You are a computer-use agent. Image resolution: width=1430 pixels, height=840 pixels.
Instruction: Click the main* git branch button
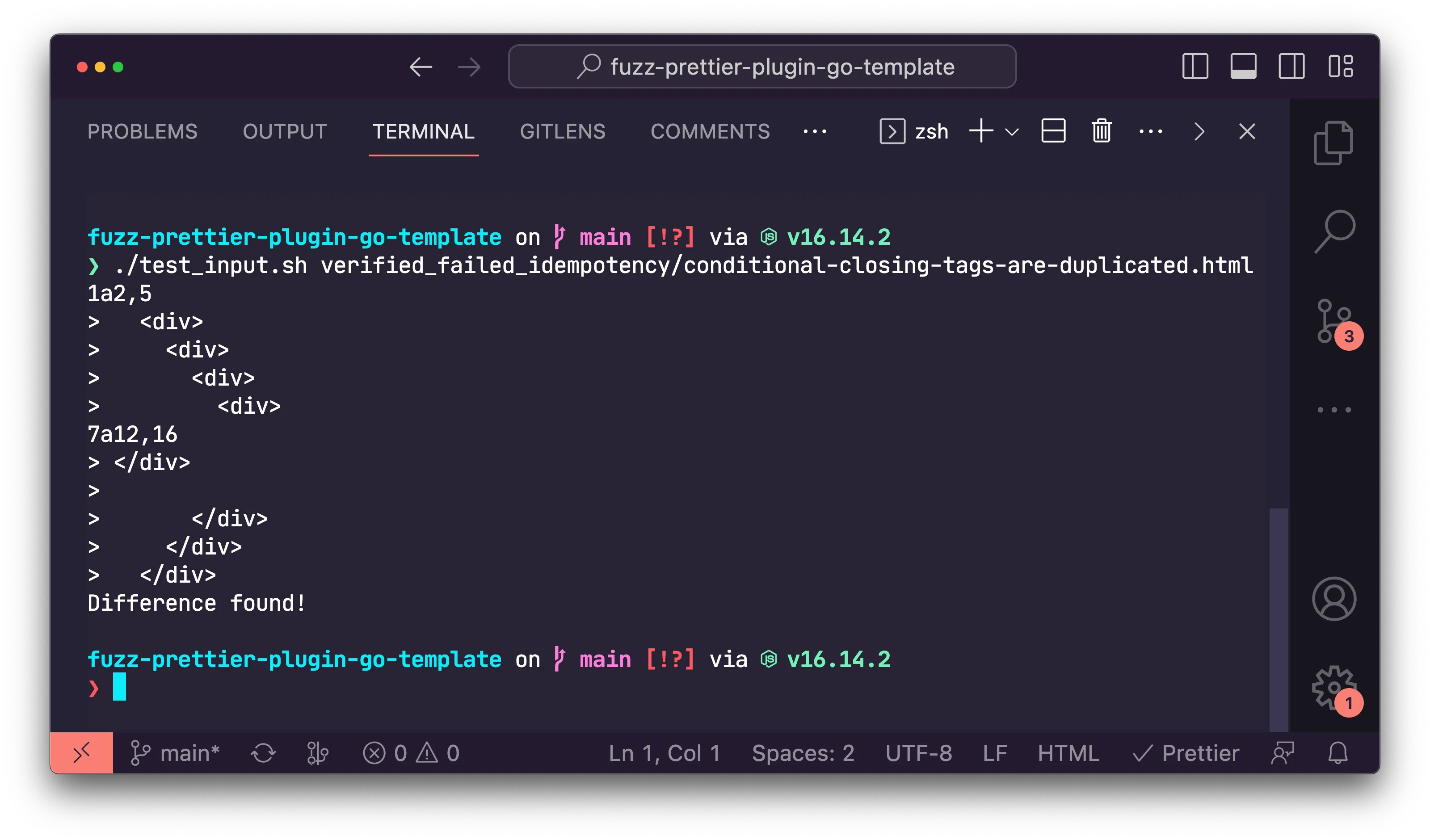[175, 753]
